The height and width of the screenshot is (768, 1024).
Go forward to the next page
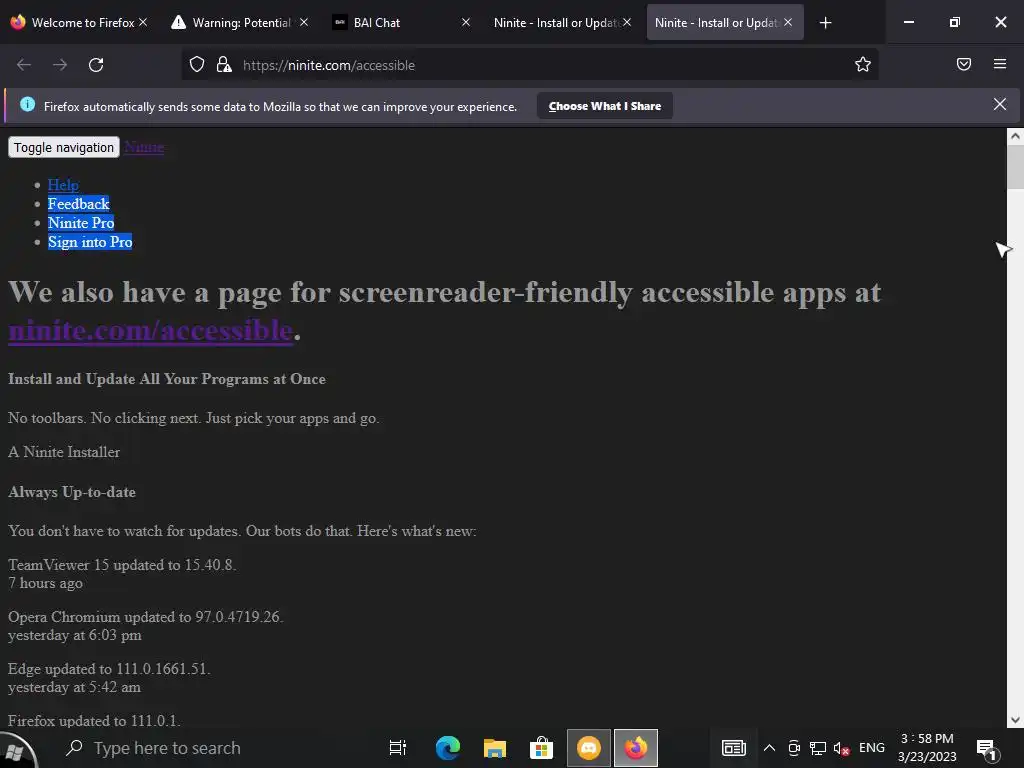(60, 65)
